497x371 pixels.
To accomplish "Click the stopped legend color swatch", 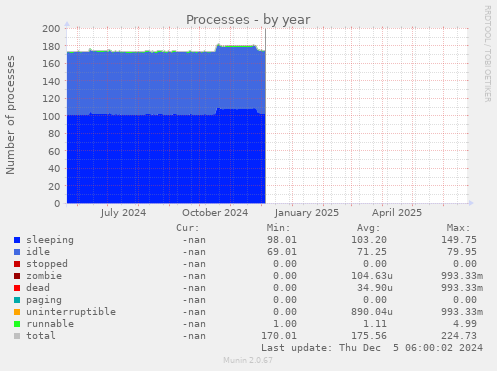I will point(17,264).
